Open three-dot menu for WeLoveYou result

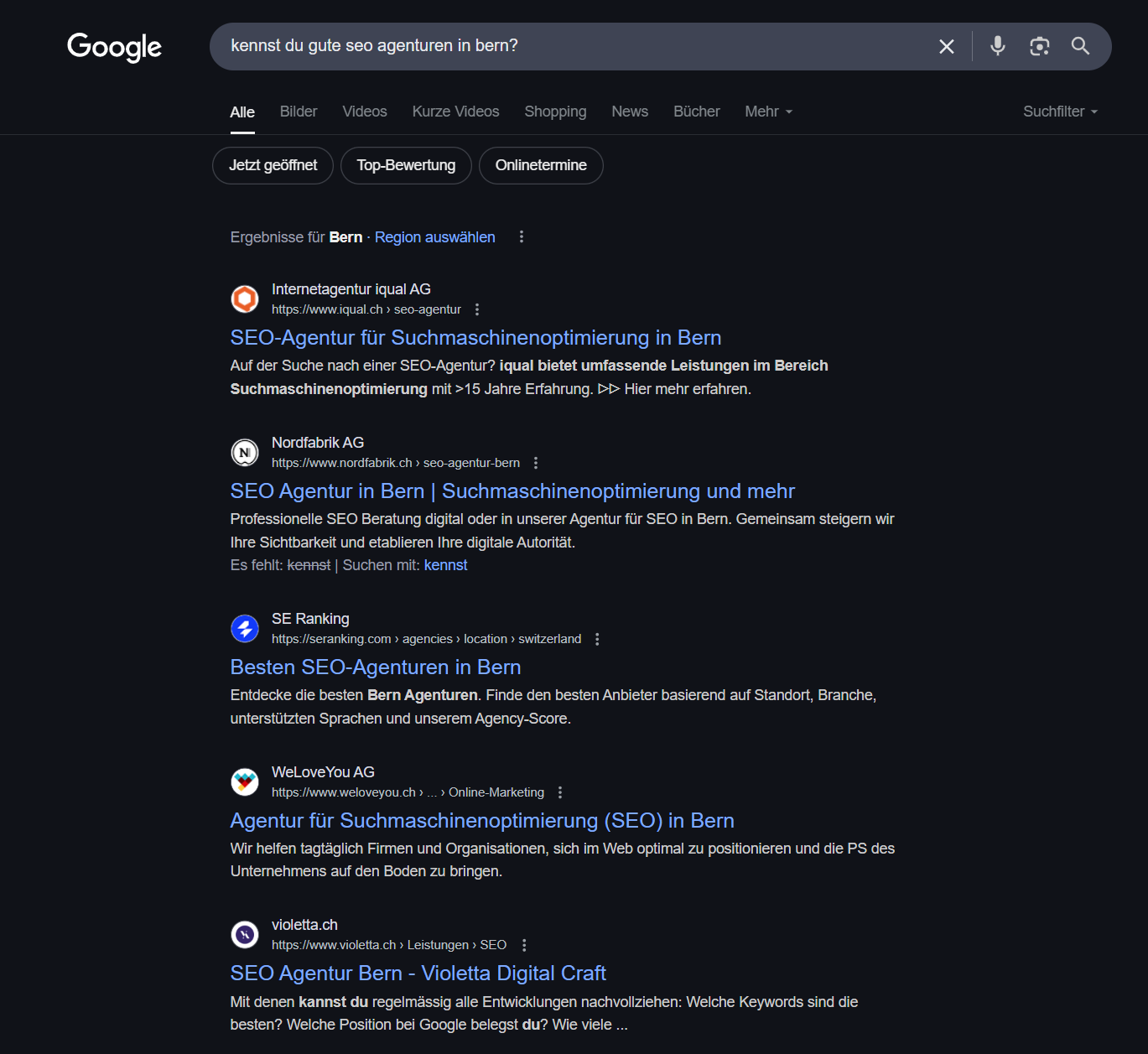tap(560, 792)
